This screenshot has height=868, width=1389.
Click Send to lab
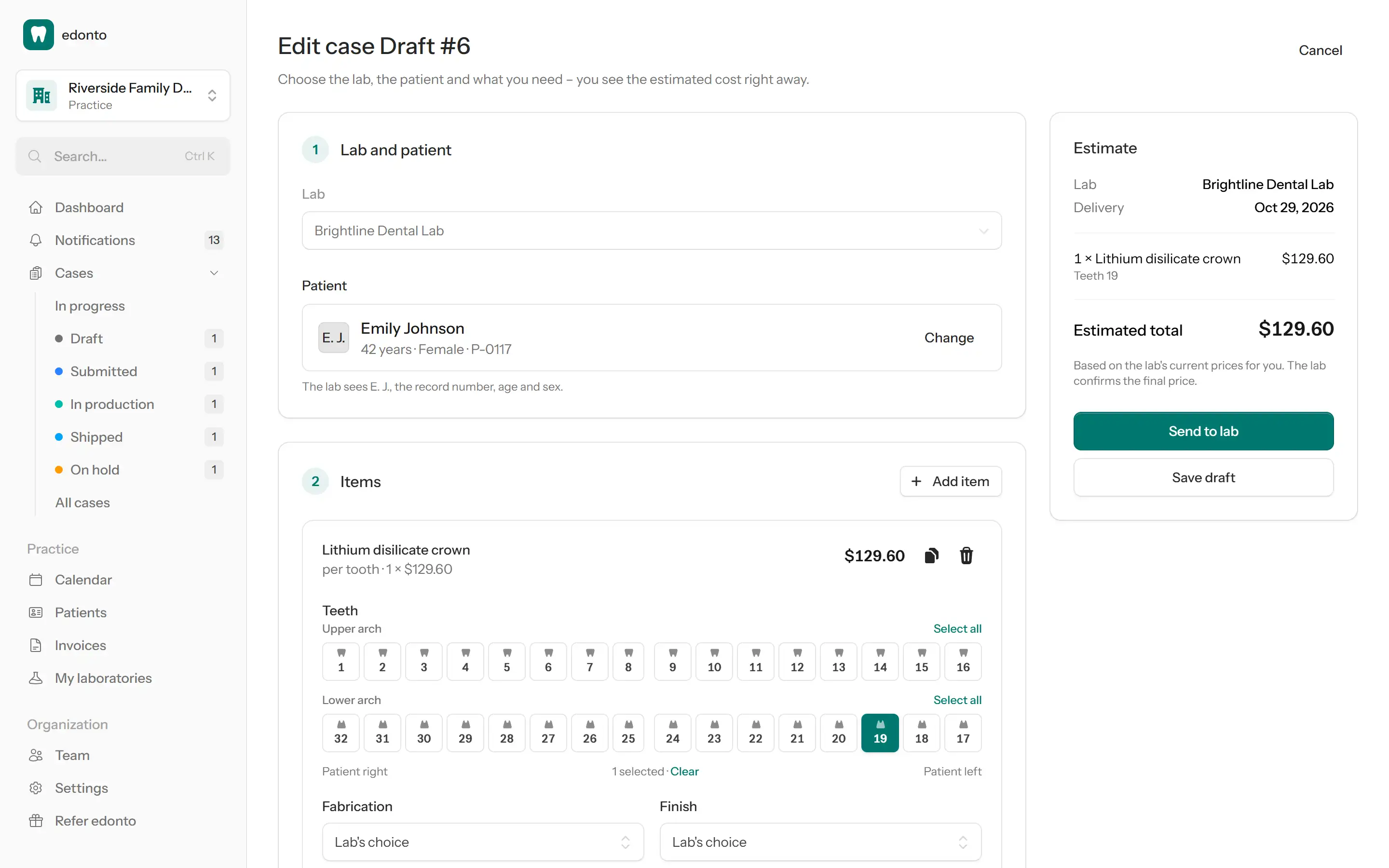point(1203,431)
